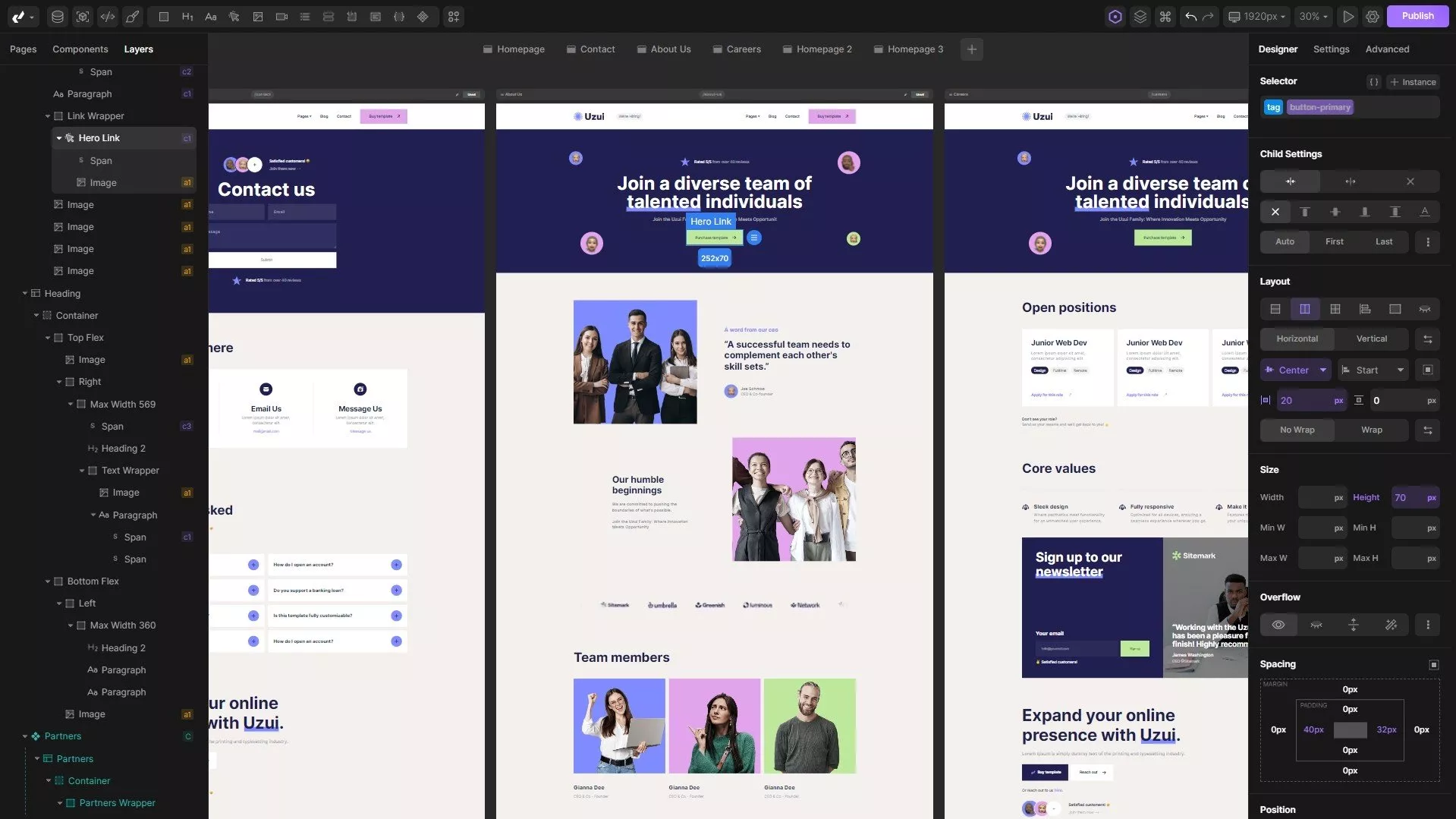
Task: Click the paintbrush style manager icon
Action: click(133, 17)
